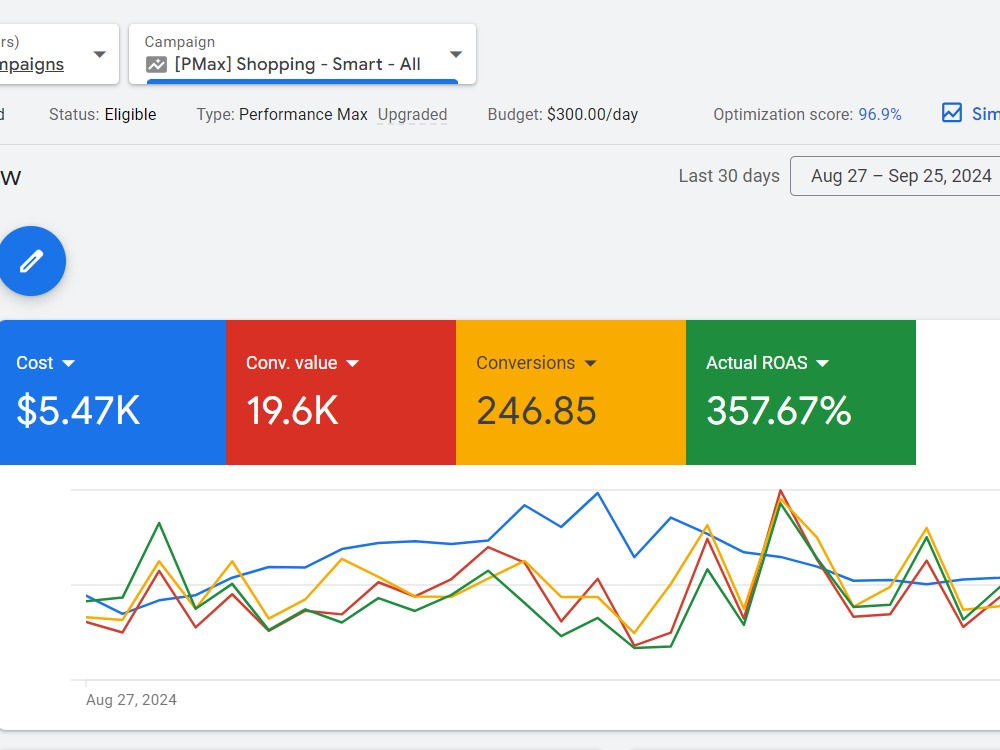Click the Aug 27, 2024 chart axis label
The height and width of the screenshot is (750, 1000).
click(x=131, y=700)
